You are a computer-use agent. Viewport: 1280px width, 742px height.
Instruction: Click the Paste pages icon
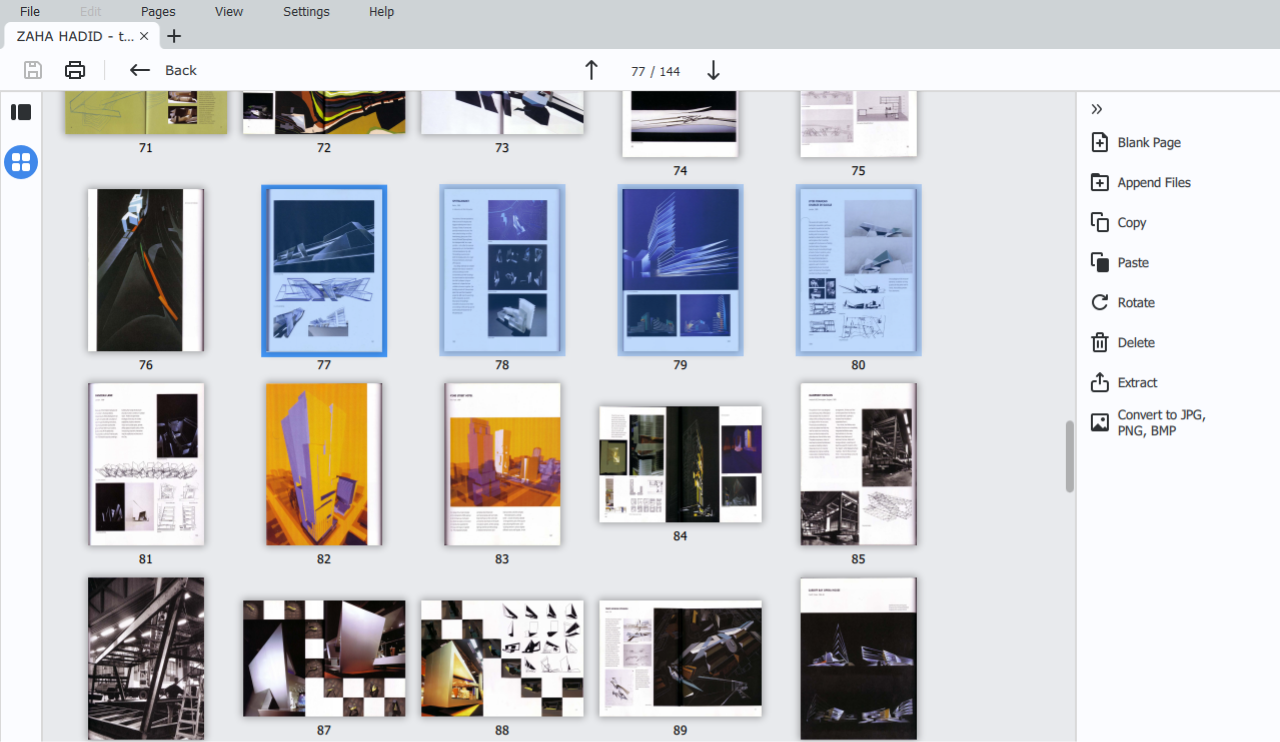coord(1100,262)
